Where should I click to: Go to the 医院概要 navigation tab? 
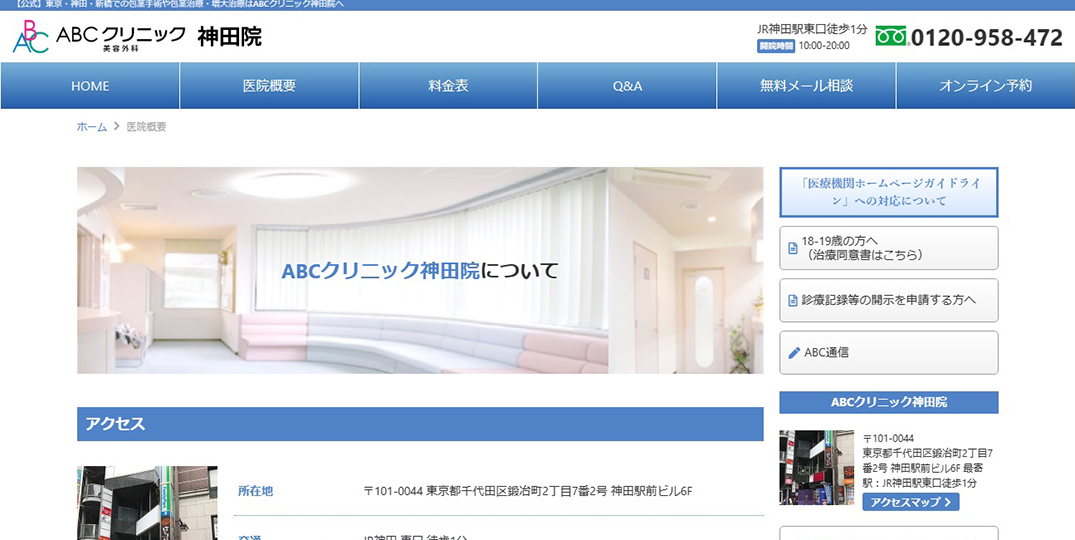pos(269,86)
